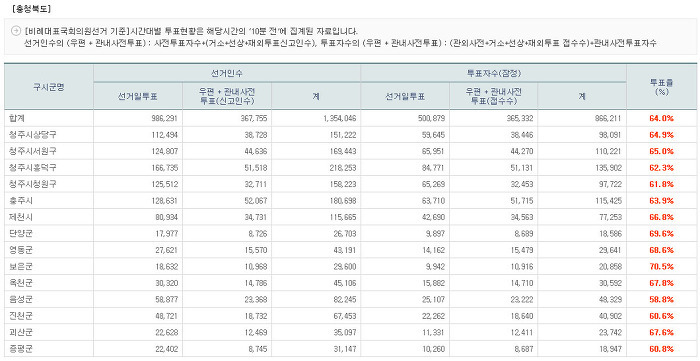
Task: Click the arrow bullet icon beside the notice
Action: (x=16, y=31)
